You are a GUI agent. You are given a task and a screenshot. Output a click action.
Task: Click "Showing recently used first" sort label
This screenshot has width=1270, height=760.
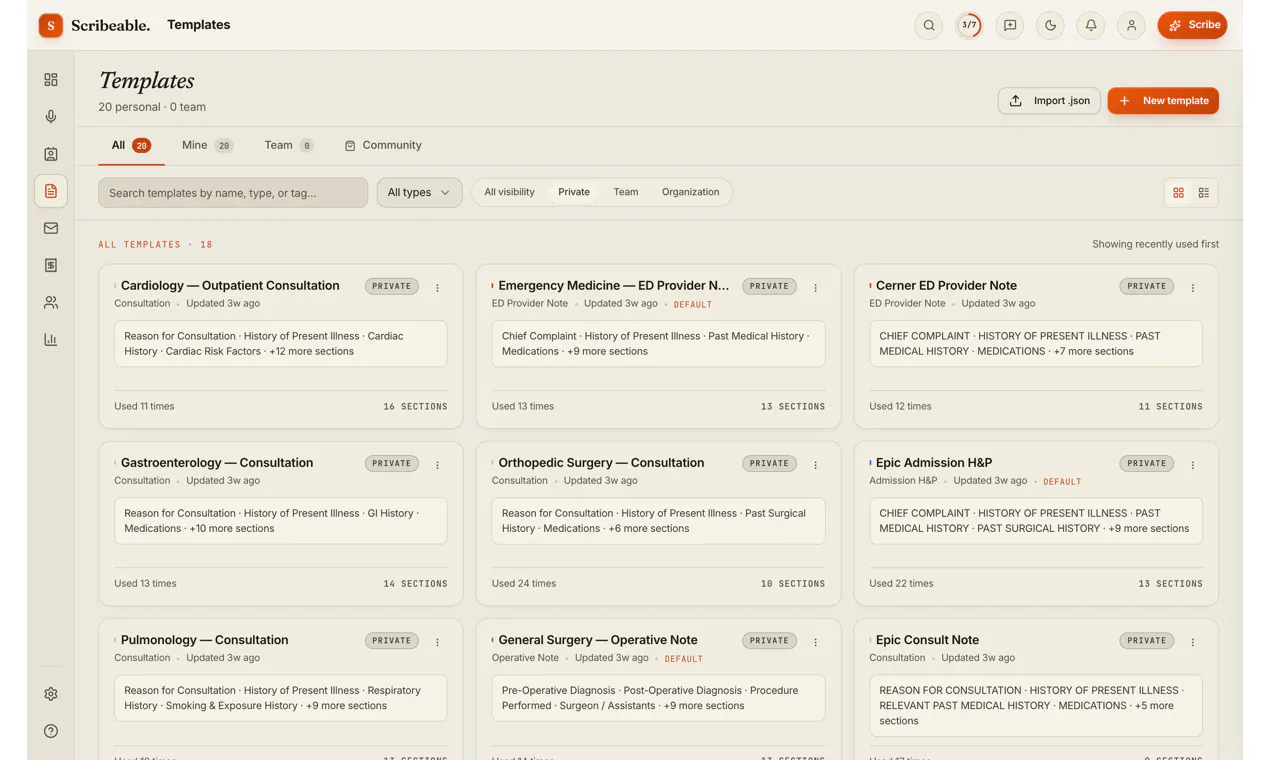coord(1155,244)
